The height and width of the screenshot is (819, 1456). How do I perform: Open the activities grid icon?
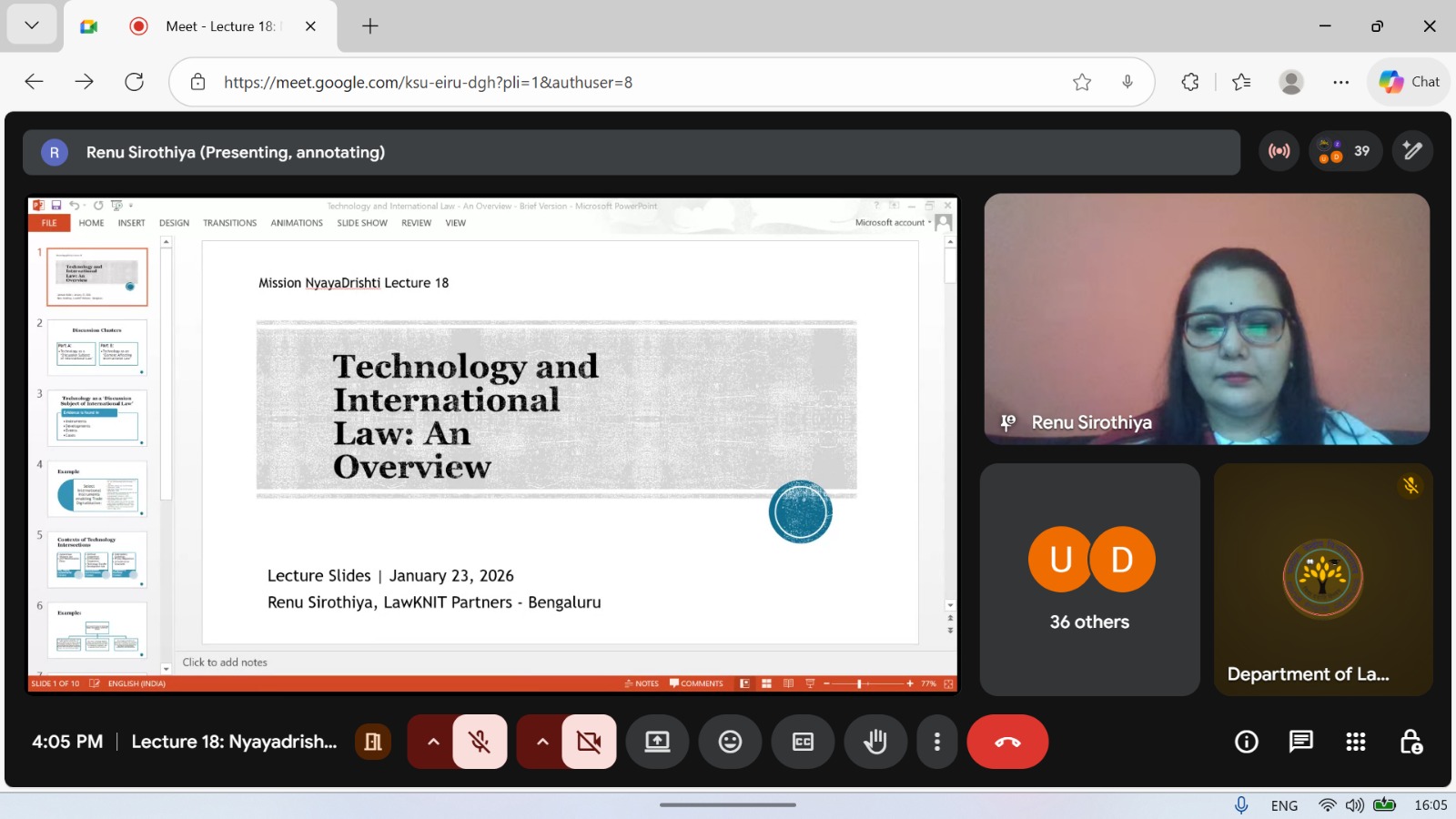coord(1356,742)
